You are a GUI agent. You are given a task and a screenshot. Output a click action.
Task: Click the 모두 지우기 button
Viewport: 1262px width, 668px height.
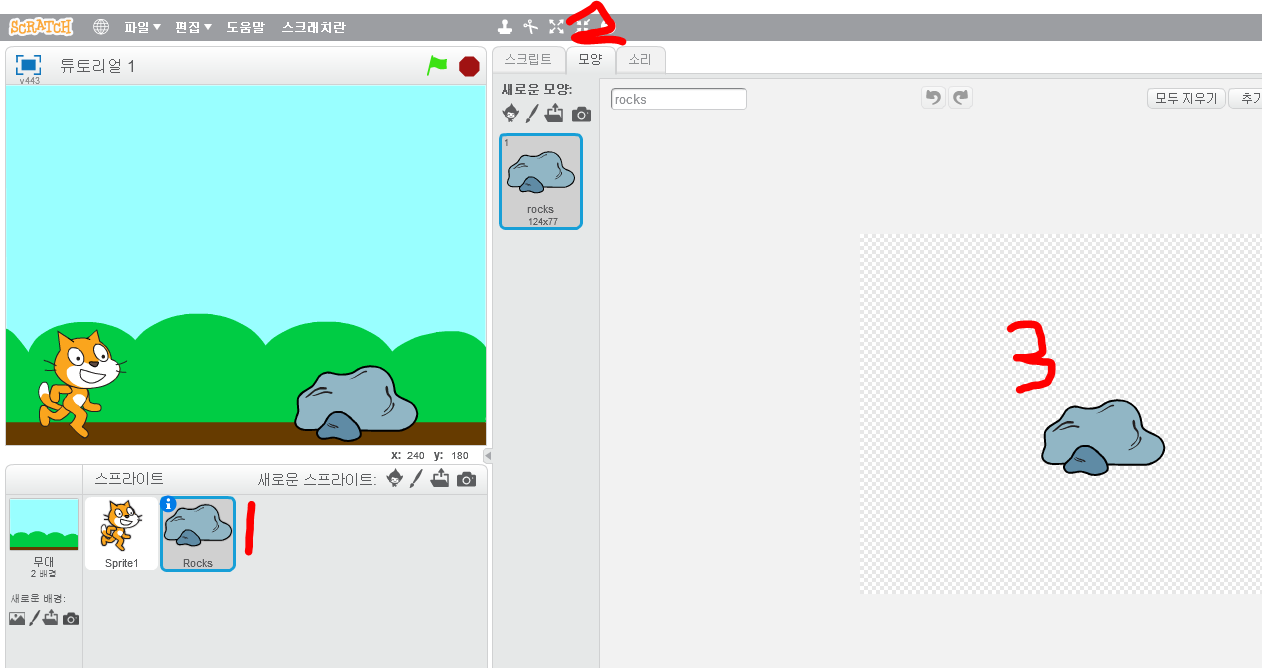(1186, 98)
